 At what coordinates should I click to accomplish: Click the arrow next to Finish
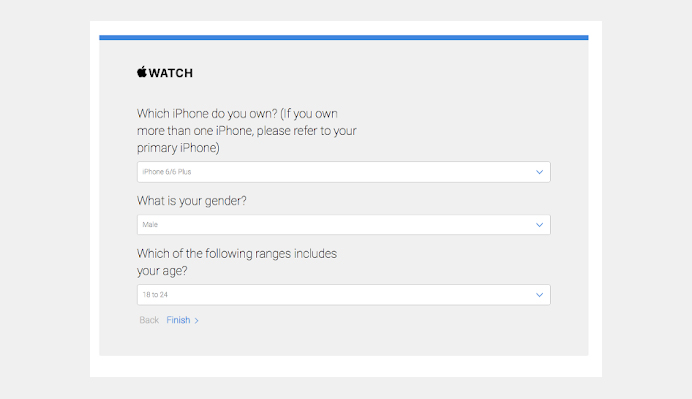pyautogui.click(x=196, y=321)
